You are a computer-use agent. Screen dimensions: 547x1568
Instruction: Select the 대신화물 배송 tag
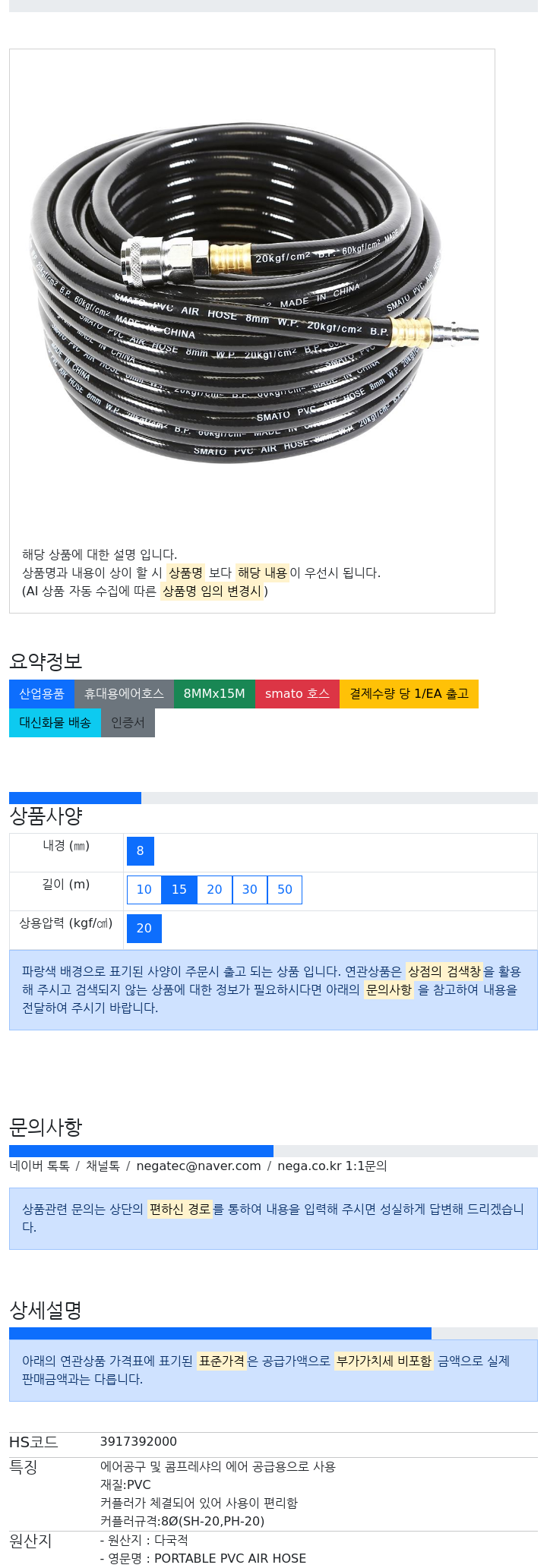pos(55,723)
